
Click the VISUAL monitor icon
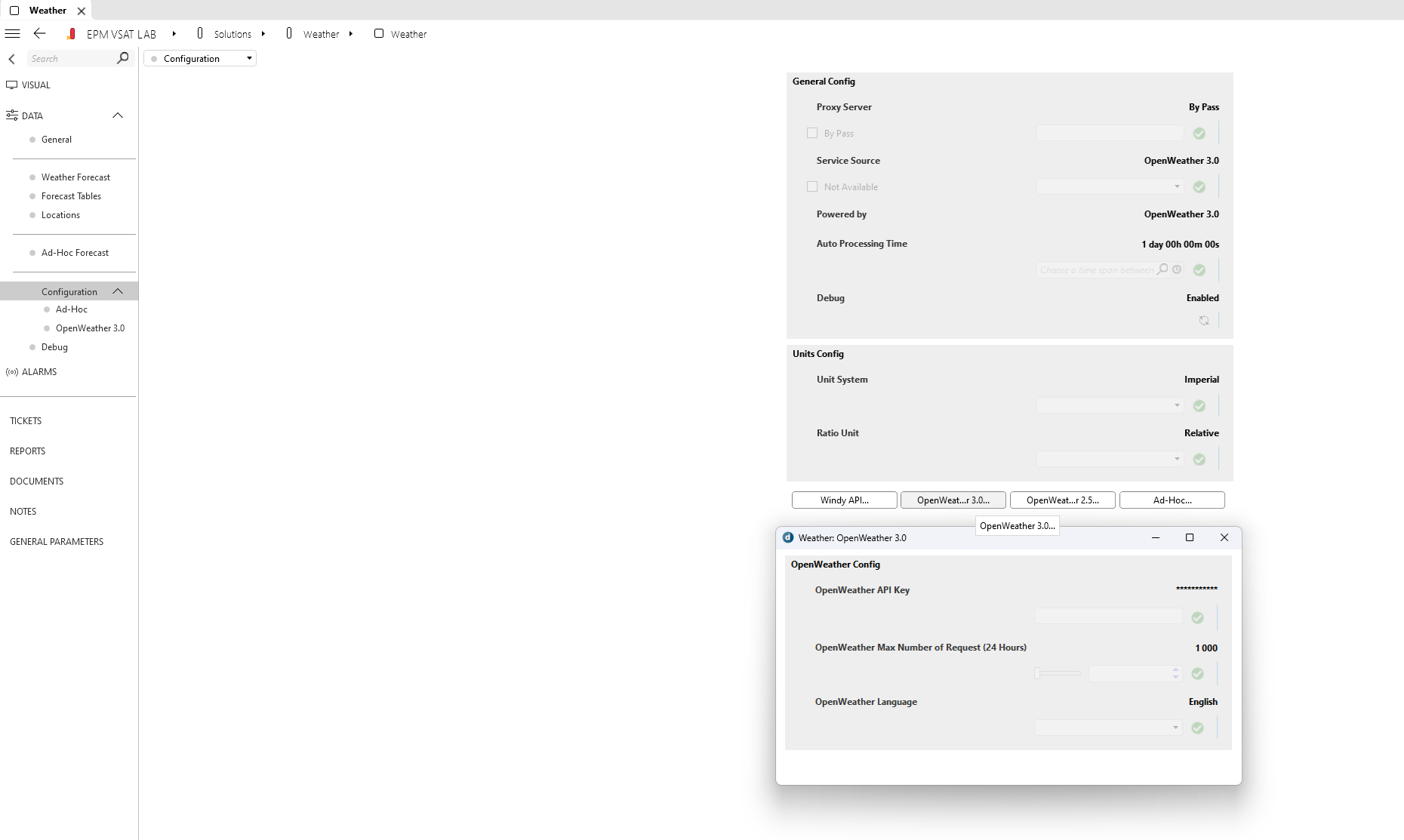coord(11,85)
